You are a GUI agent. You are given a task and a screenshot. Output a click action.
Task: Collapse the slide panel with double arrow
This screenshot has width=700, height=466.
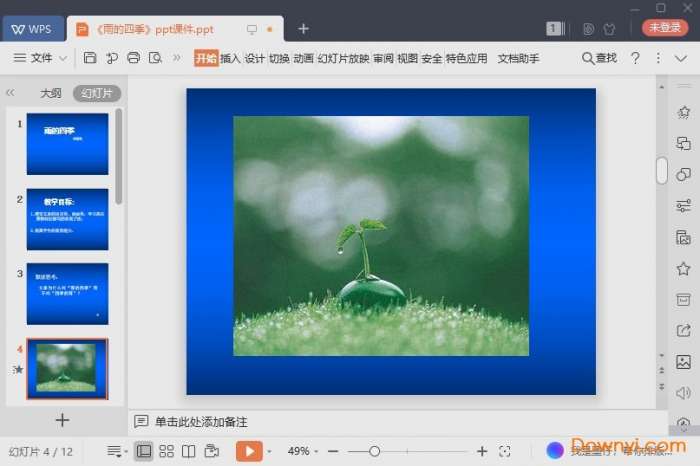click(x=10, y=93)
